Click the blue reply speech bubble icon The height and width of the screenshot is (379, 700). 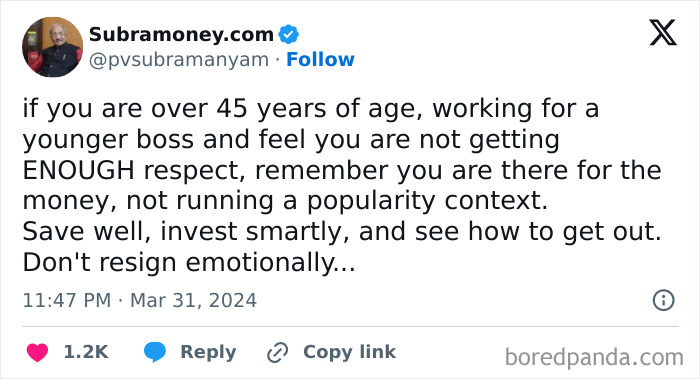tap(154, 352)
